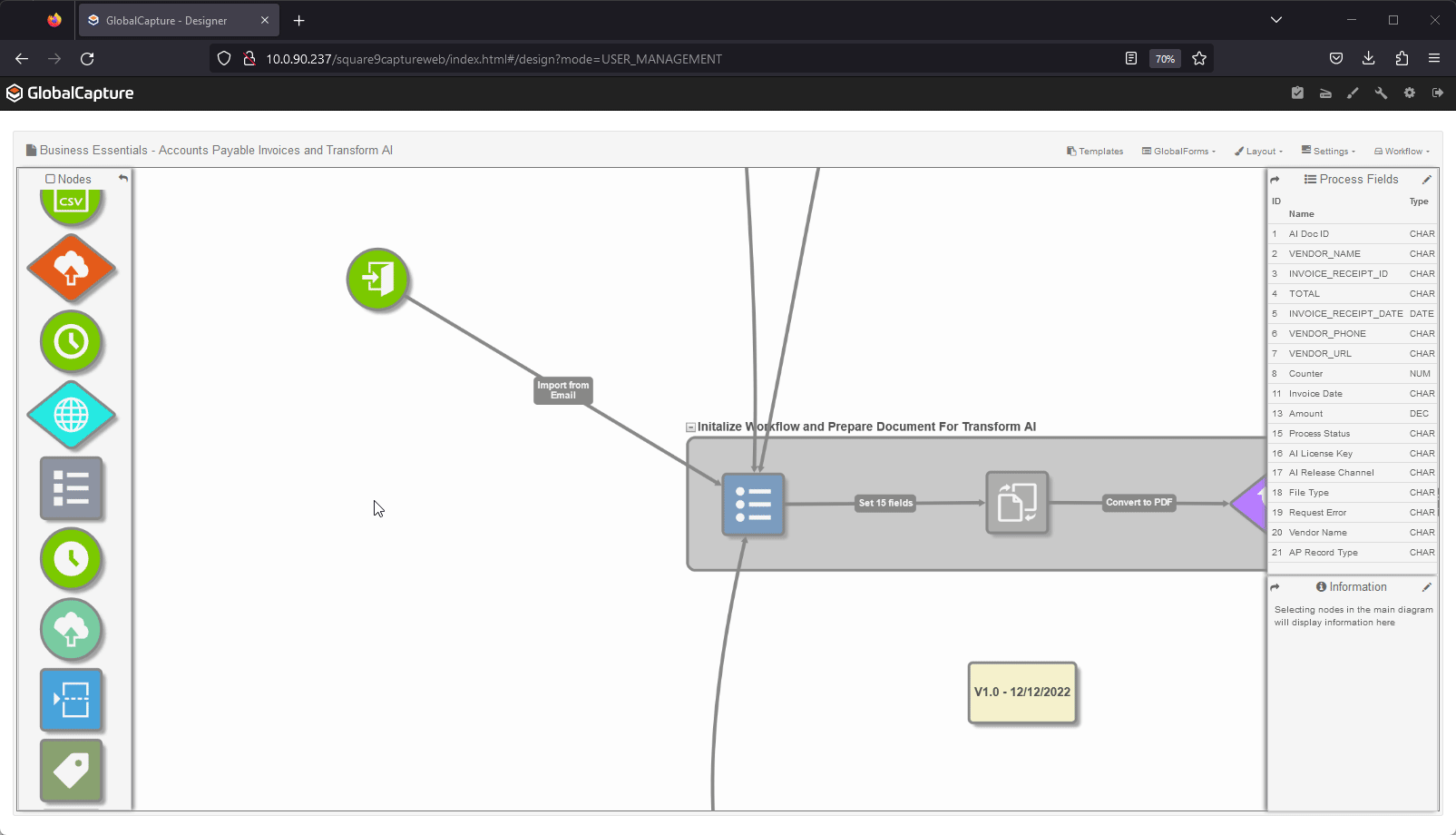Select the teal globe capture node
Image resolution: width=1456 pixels, height=835 pixels.
click(x=71, y=415)
